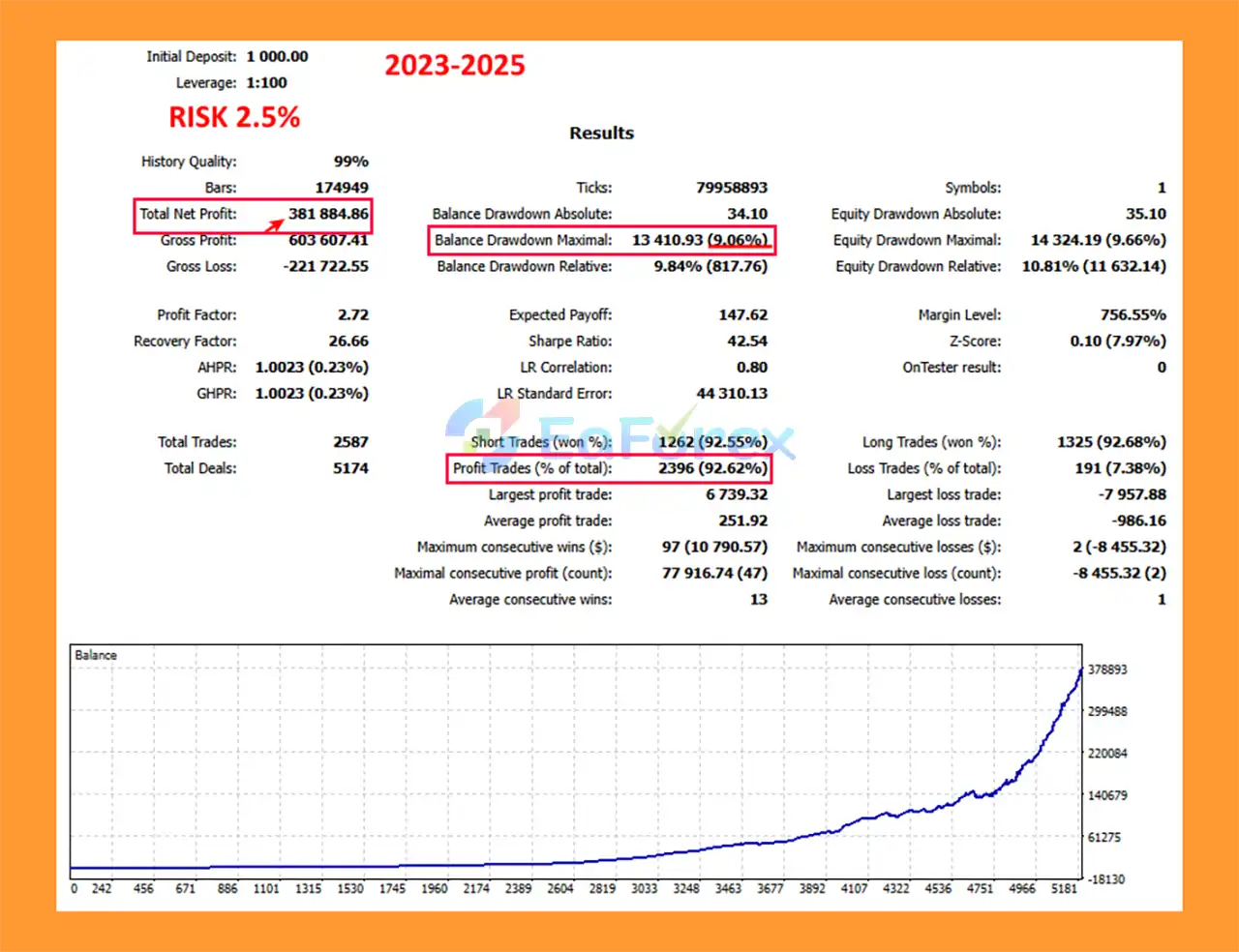Select Maximal consecutive loss value -8 455.32 (2)
This screenshot has height=952, width=1239.
tap(1119, 573)
